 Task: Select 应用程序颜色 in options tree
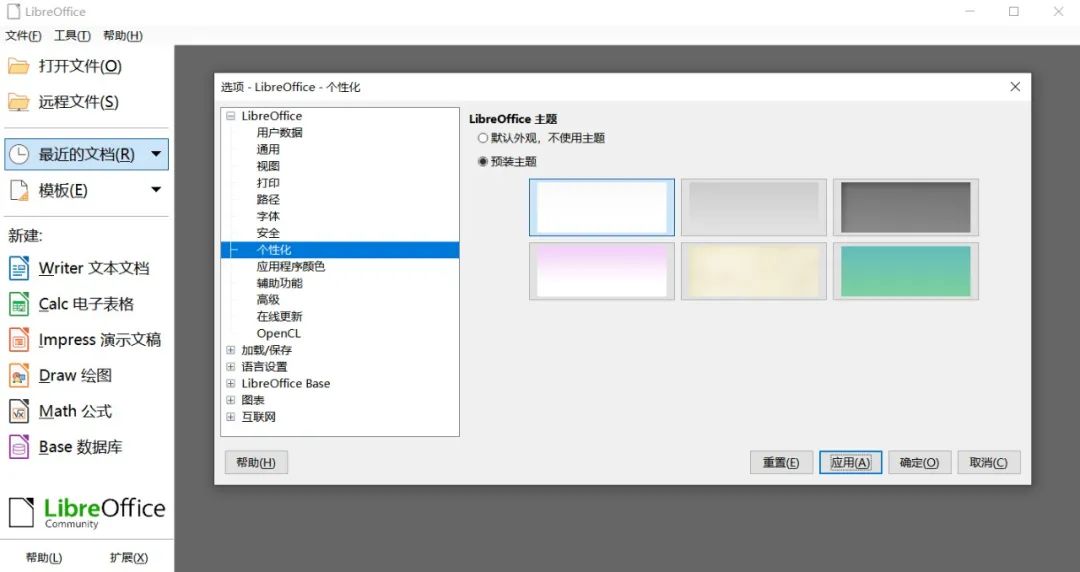coord(291,266)
